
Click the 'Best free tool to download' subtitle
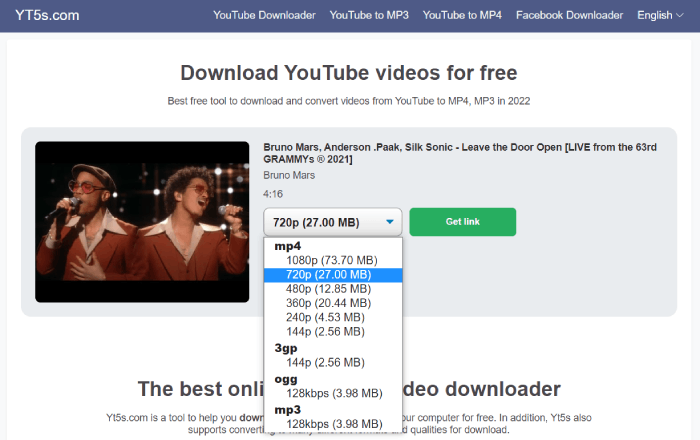pos(349,101)
